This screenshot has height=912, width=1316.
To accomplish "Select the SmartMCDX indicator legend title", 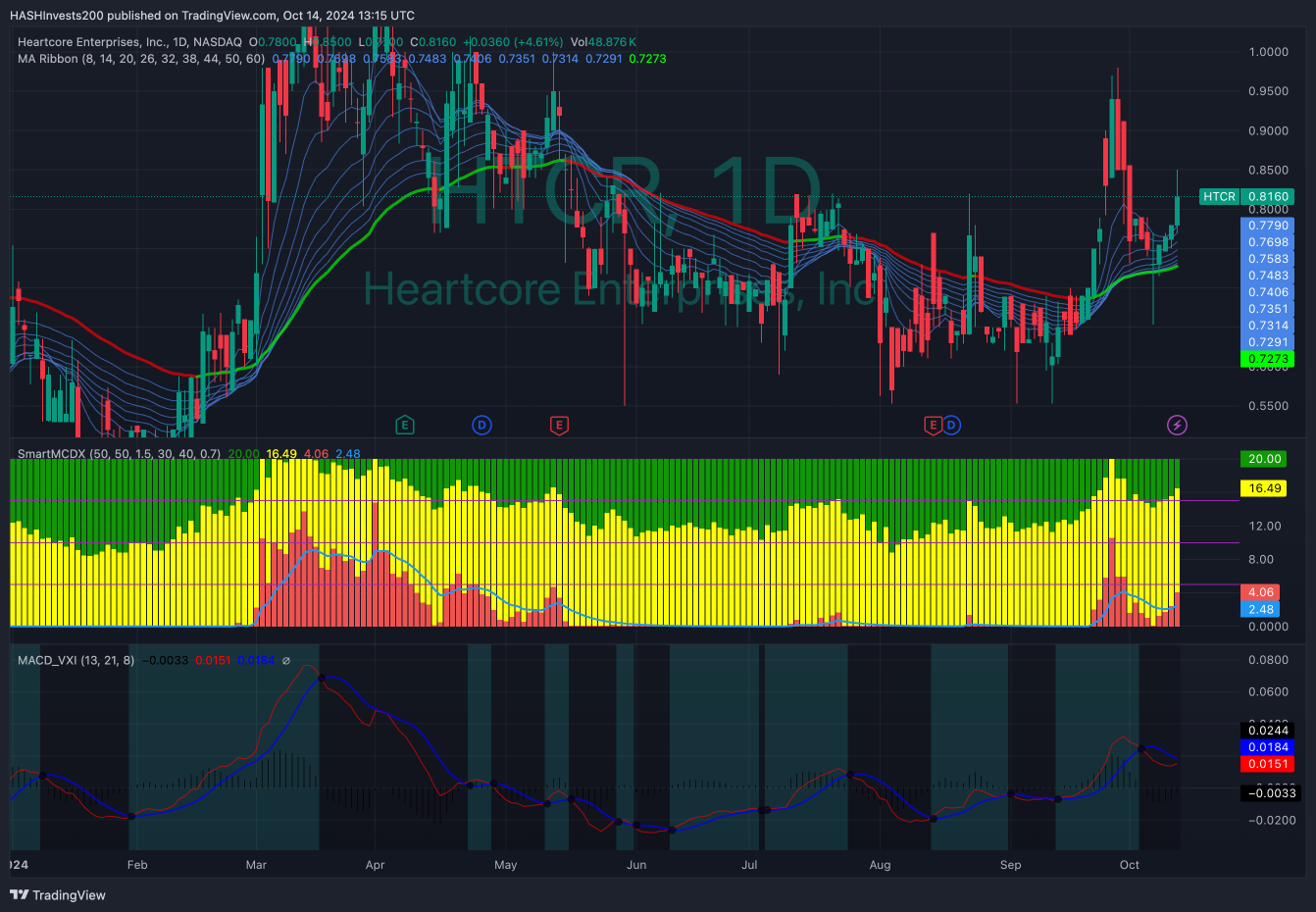I will coord(119,454).
